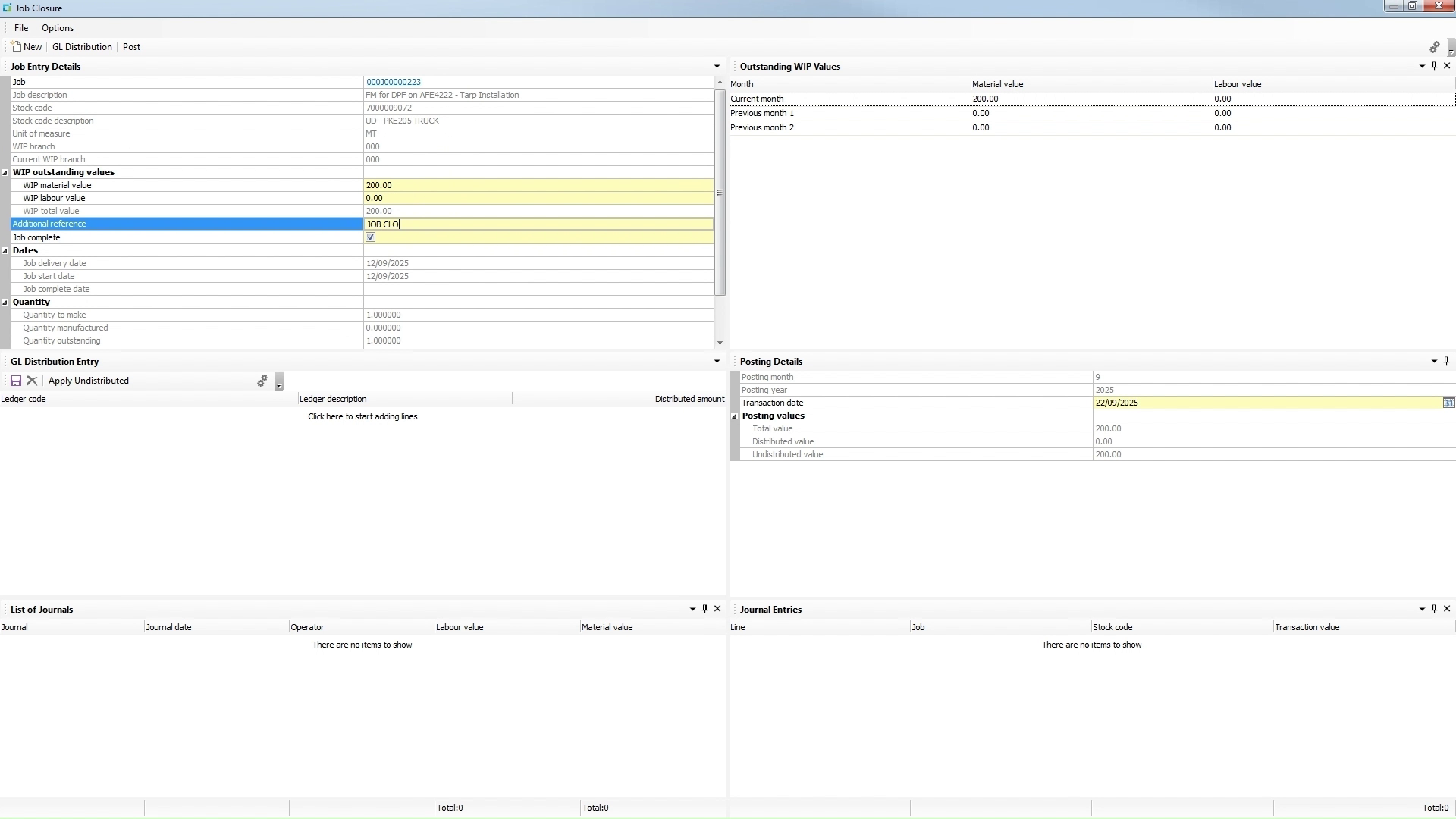This screenshot has height=819, width=1456.
Task: Click here to start adding lines
Action: click(x=362, y=416)
